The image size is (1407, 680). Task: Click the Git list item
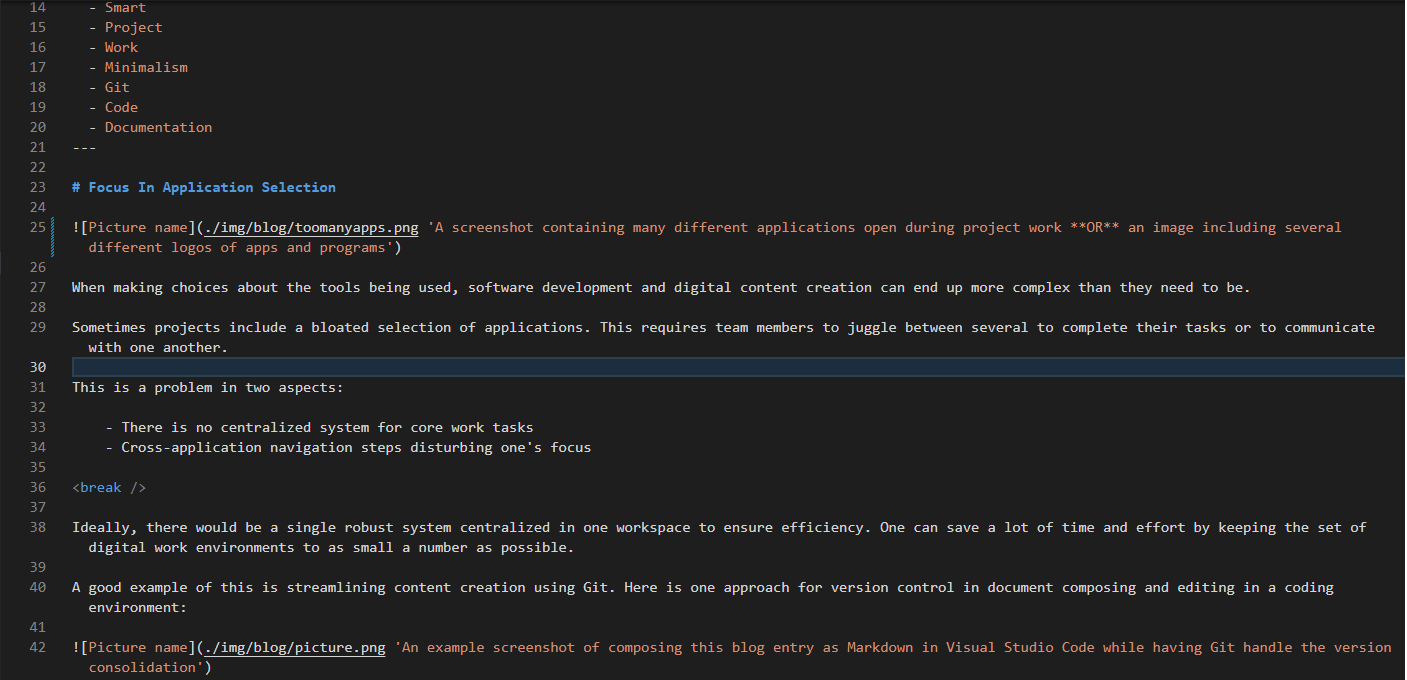click(x=116, y=87)
